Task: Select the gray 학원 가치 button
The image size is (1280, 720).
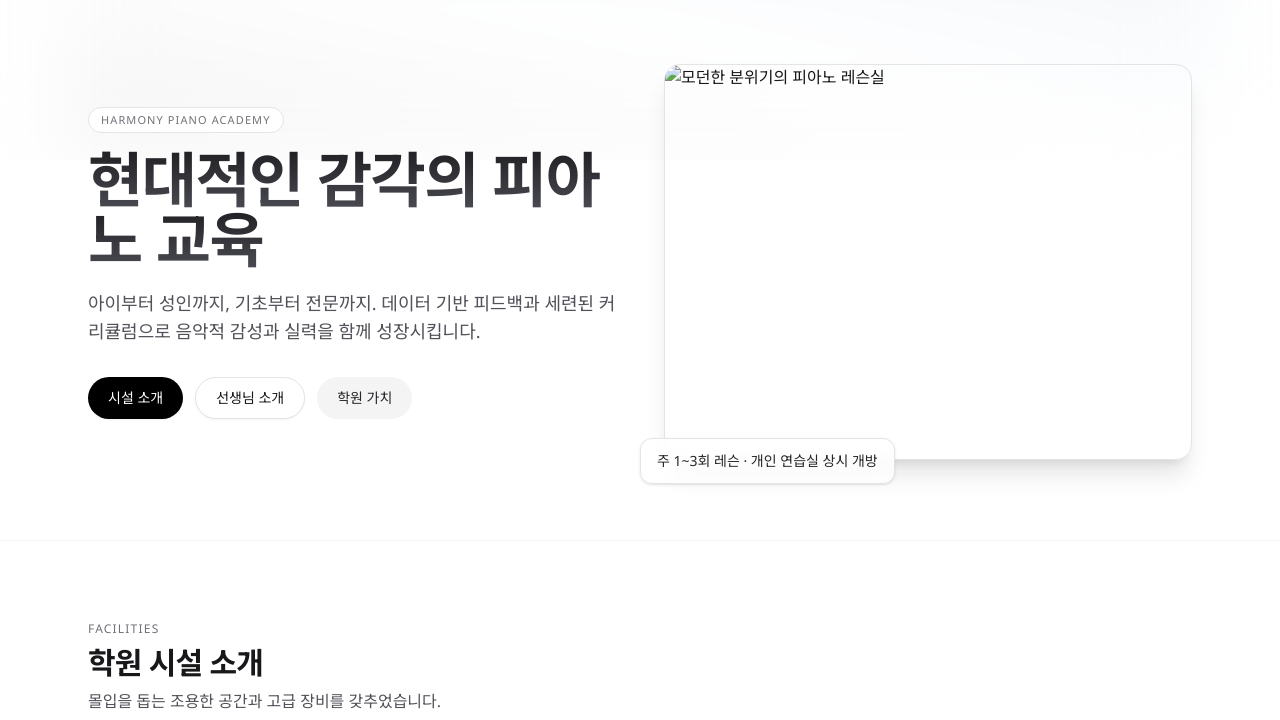Action: click(364, 398)
